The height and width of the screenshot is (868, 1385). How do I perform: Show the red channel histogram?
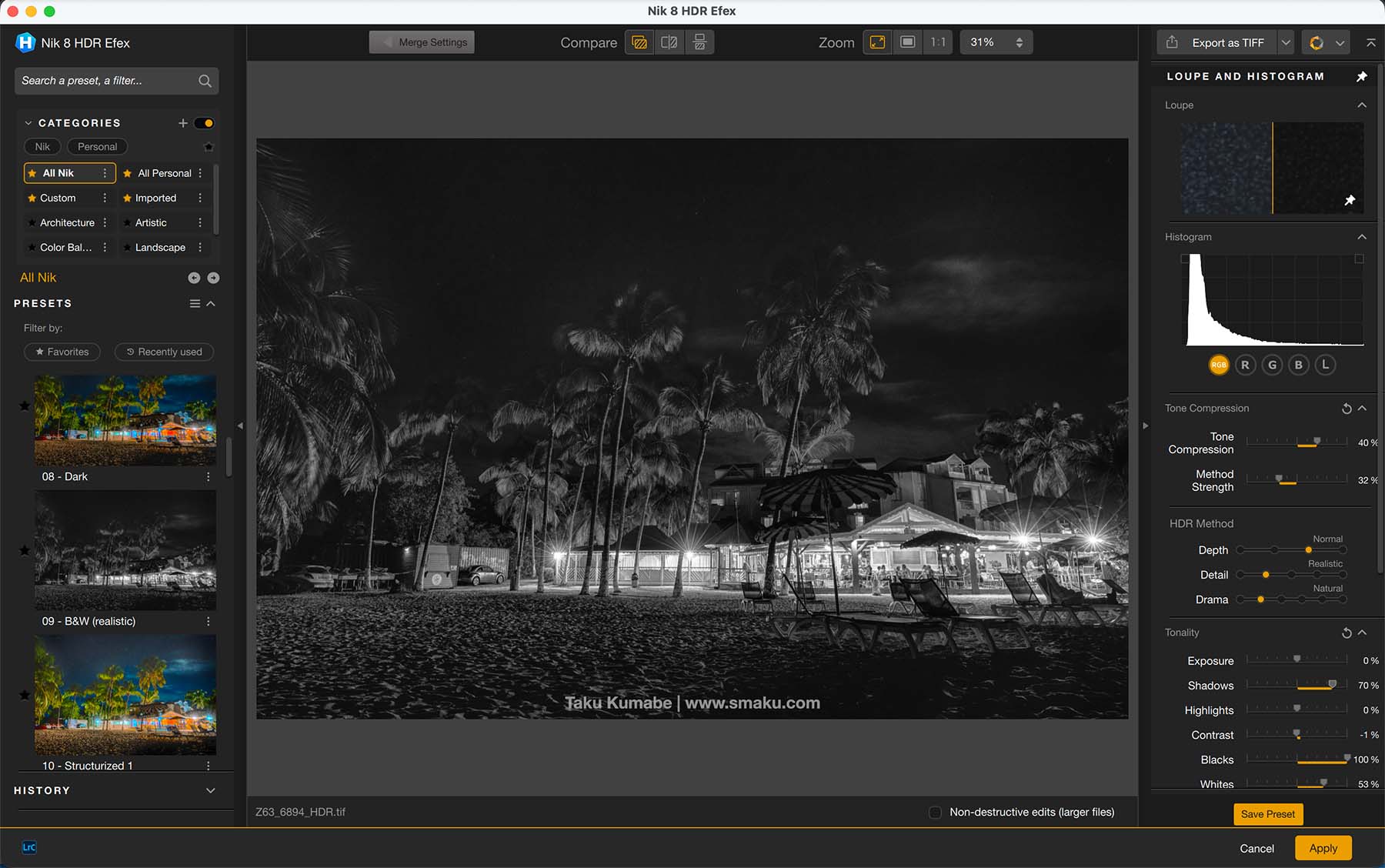1245,366
